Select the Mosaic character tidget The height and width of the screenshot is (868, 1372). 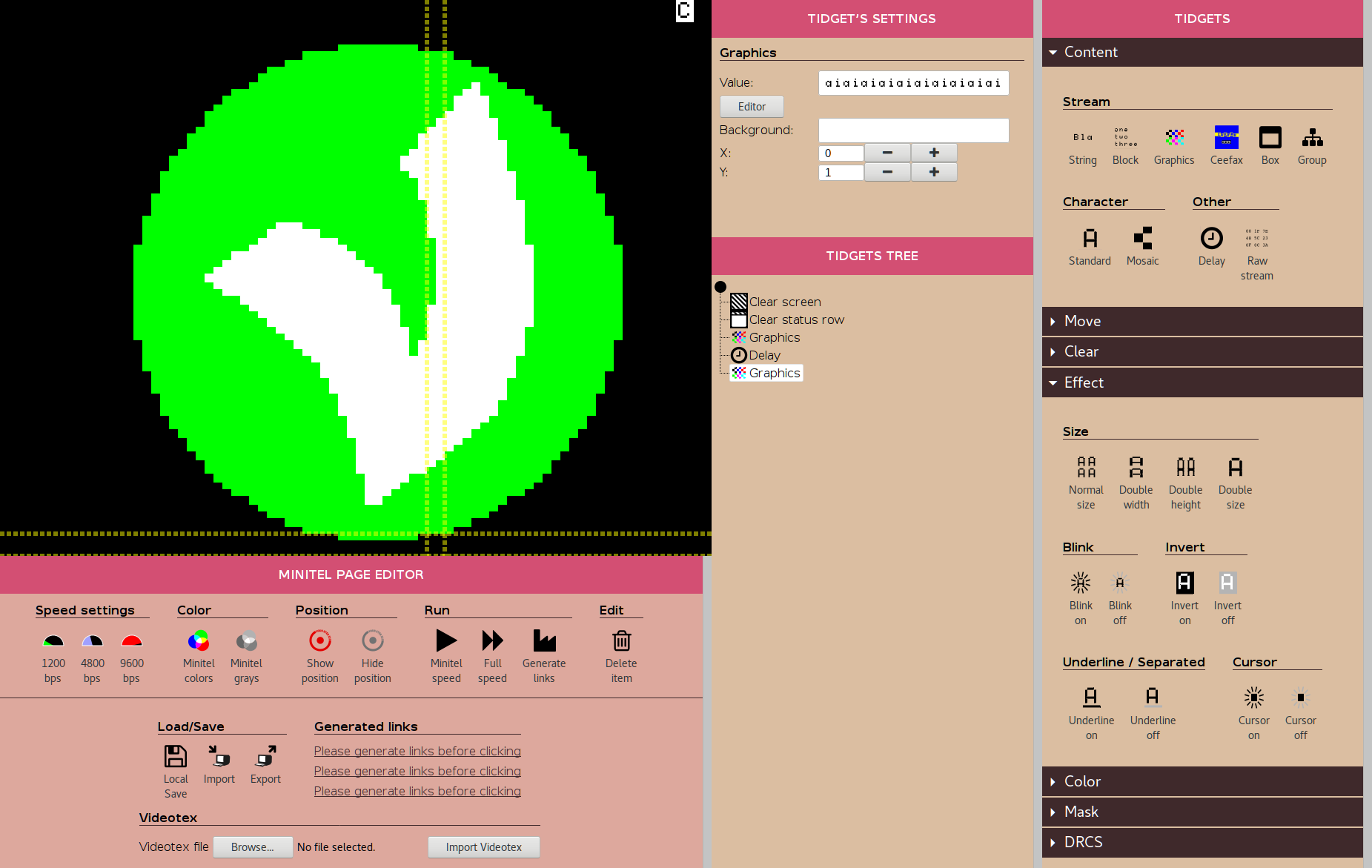(1142, 245)
